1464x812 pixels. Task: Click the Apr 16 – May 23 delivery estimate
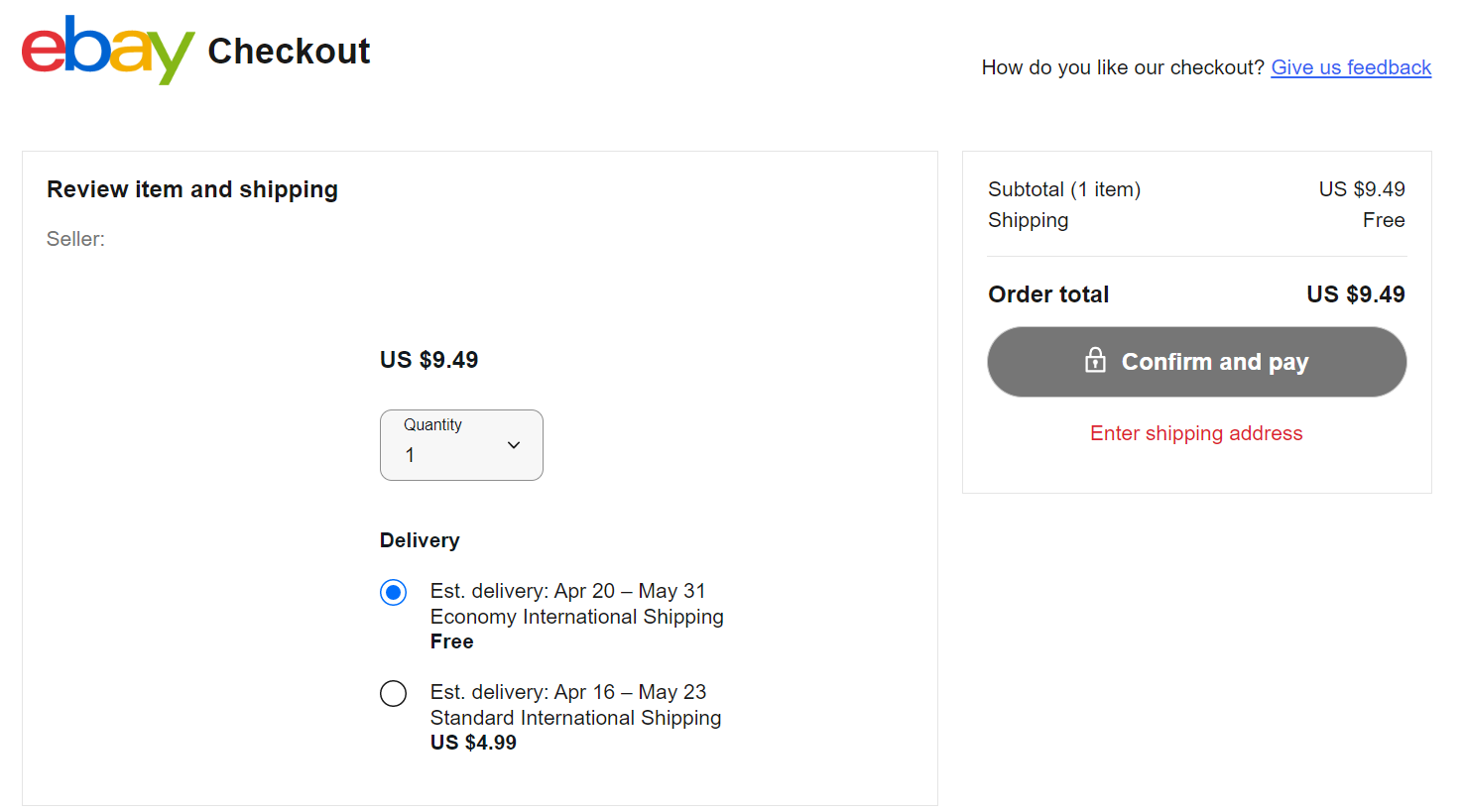pos(568,692)
